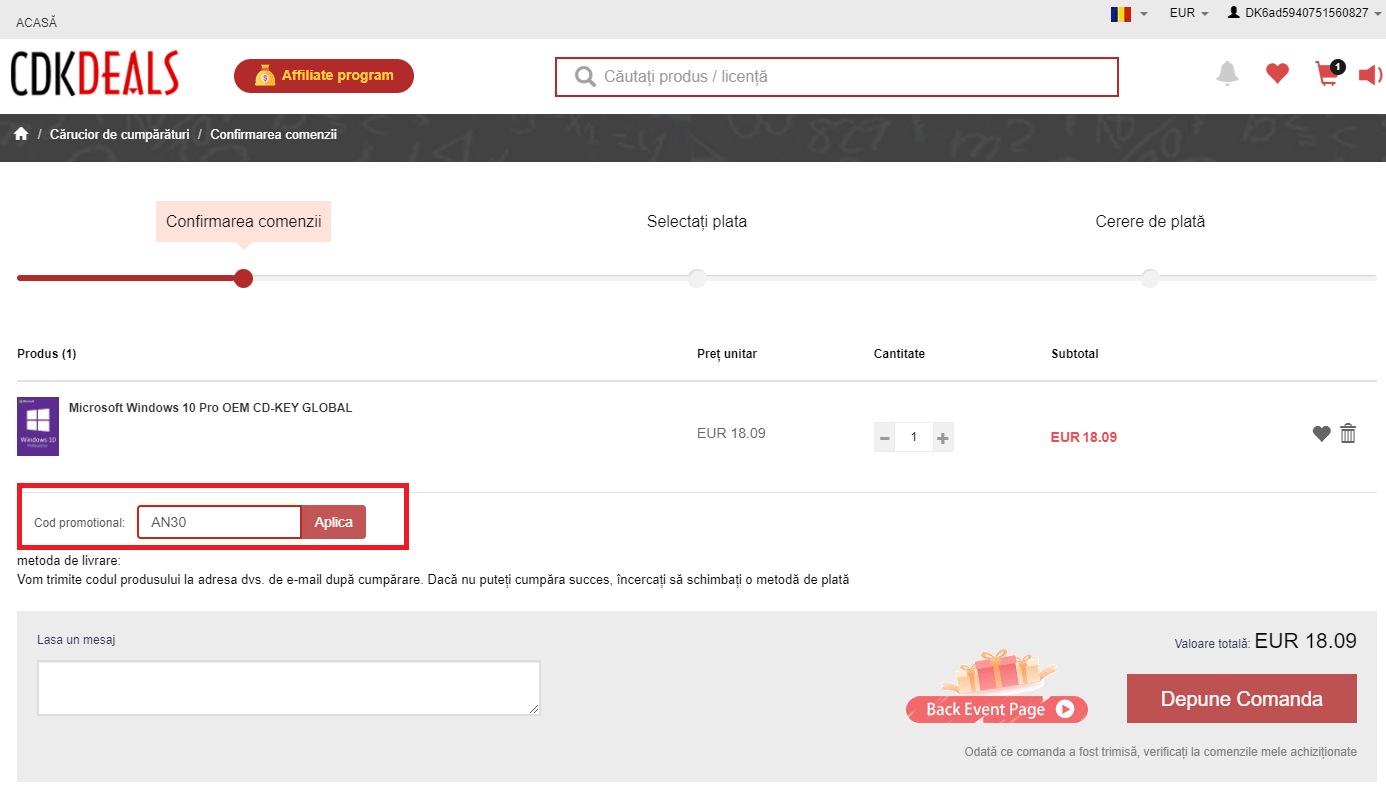Click the Produs (1) column header
The width and height of the screenshot is (1386, 791).
[x=47, y=354]
